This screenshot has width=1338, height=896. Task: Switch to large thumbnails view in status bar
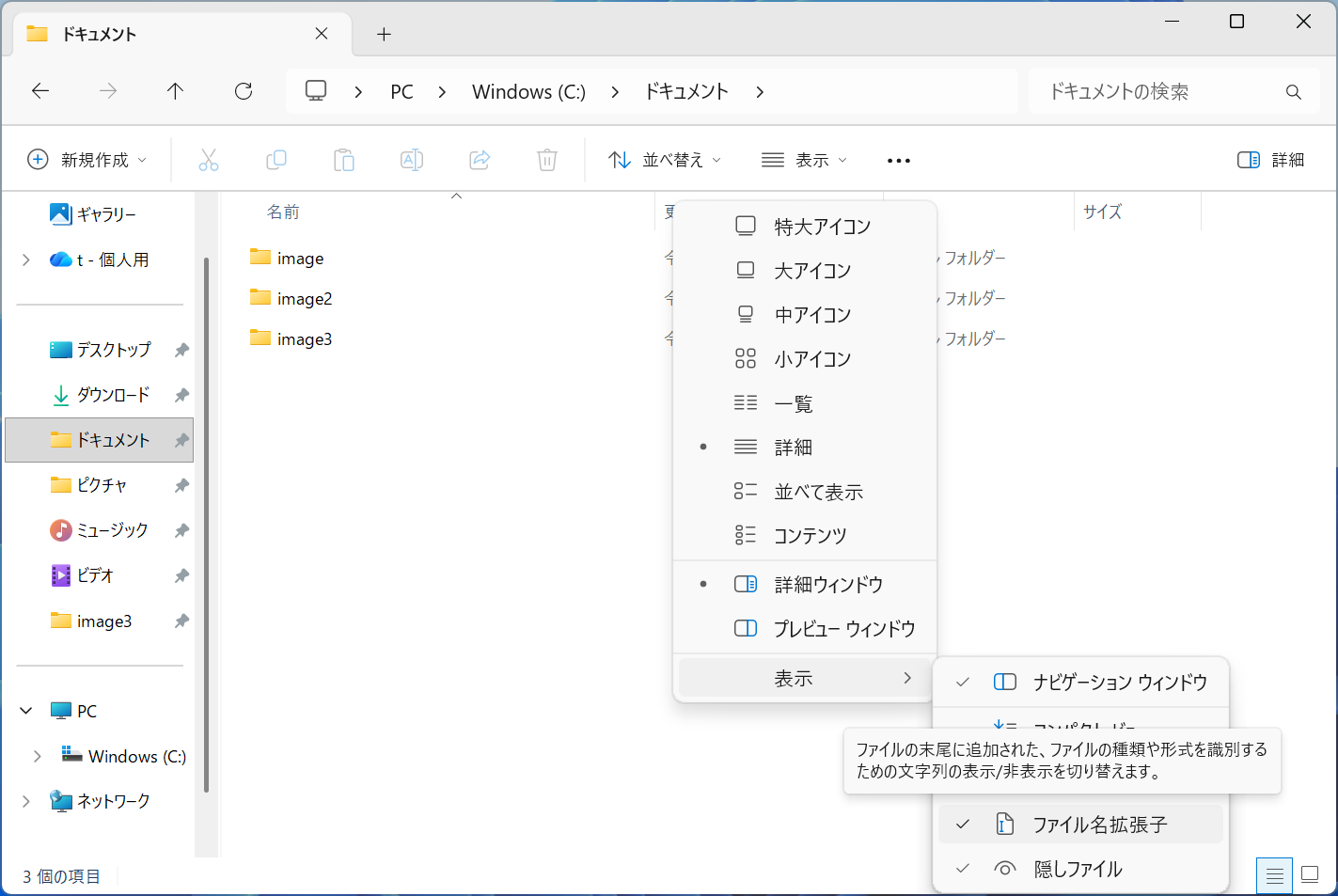pyautogui.click(x=1309, y=875)
